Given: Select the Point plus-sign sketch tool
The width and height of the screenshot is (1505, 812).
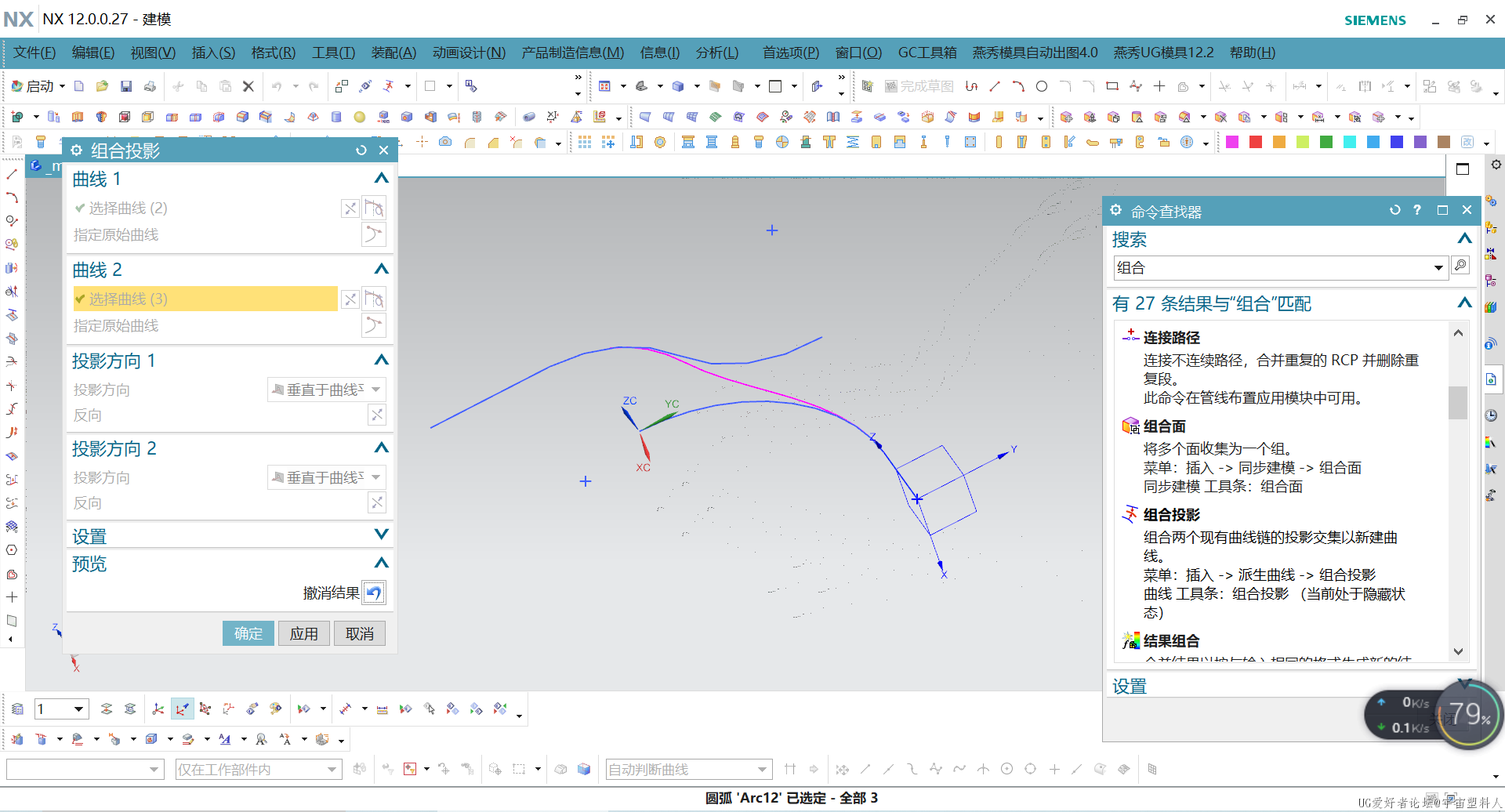Looking at the screenshot, I should 1159,86.
